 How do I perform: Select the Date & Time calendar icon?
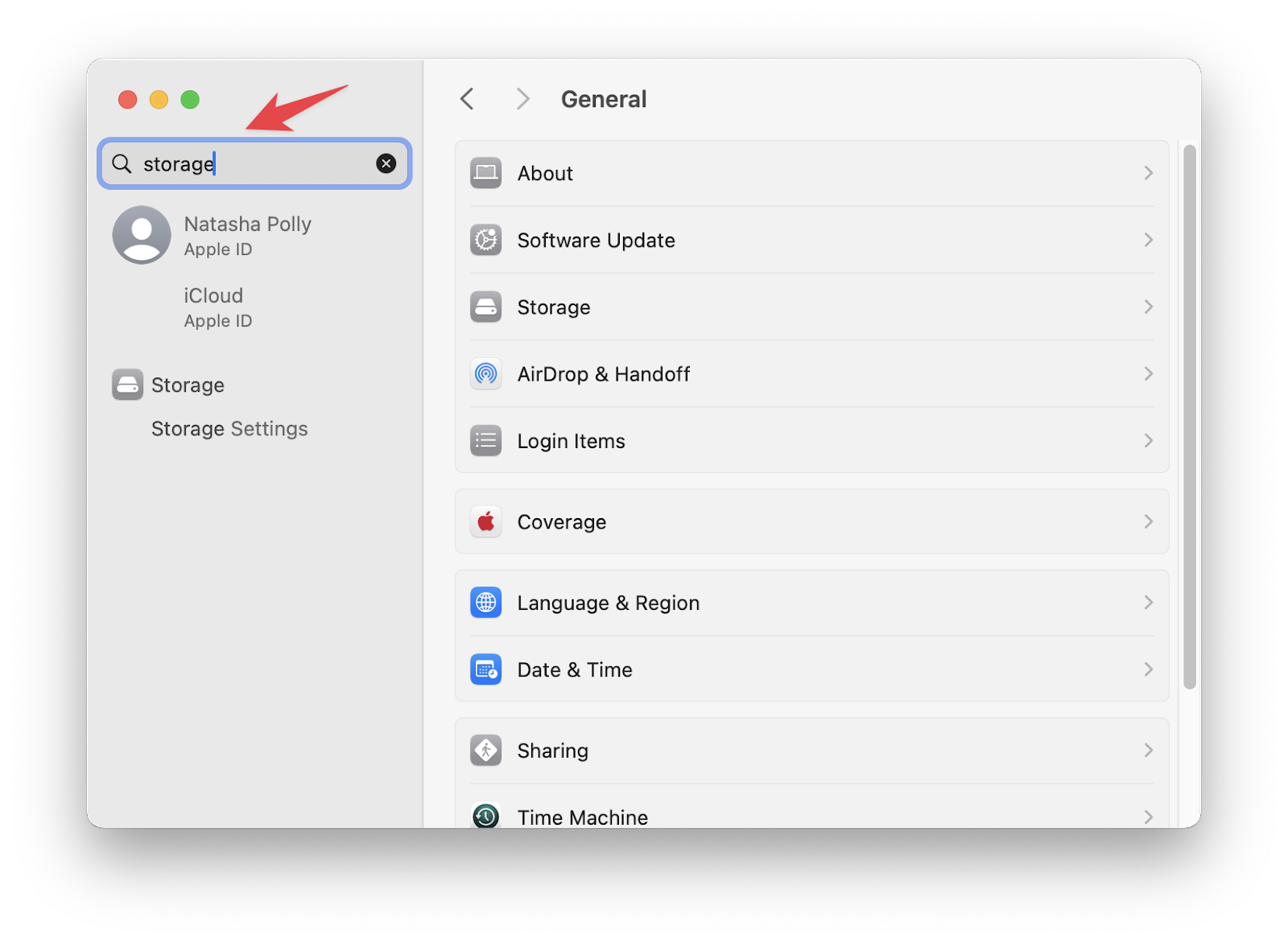[485, 669]
